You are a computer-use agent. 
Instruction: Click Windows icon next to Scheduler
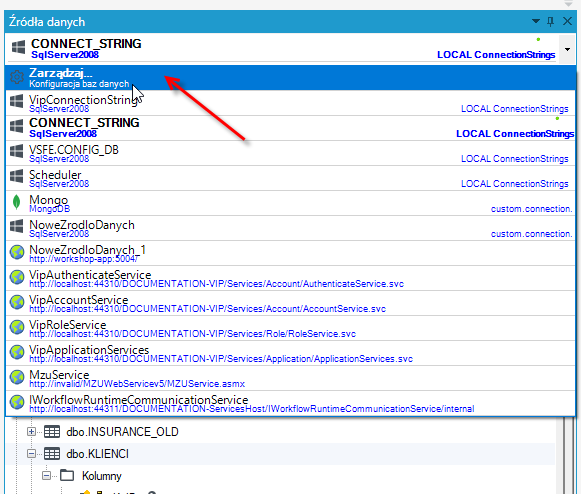(17, 176)
